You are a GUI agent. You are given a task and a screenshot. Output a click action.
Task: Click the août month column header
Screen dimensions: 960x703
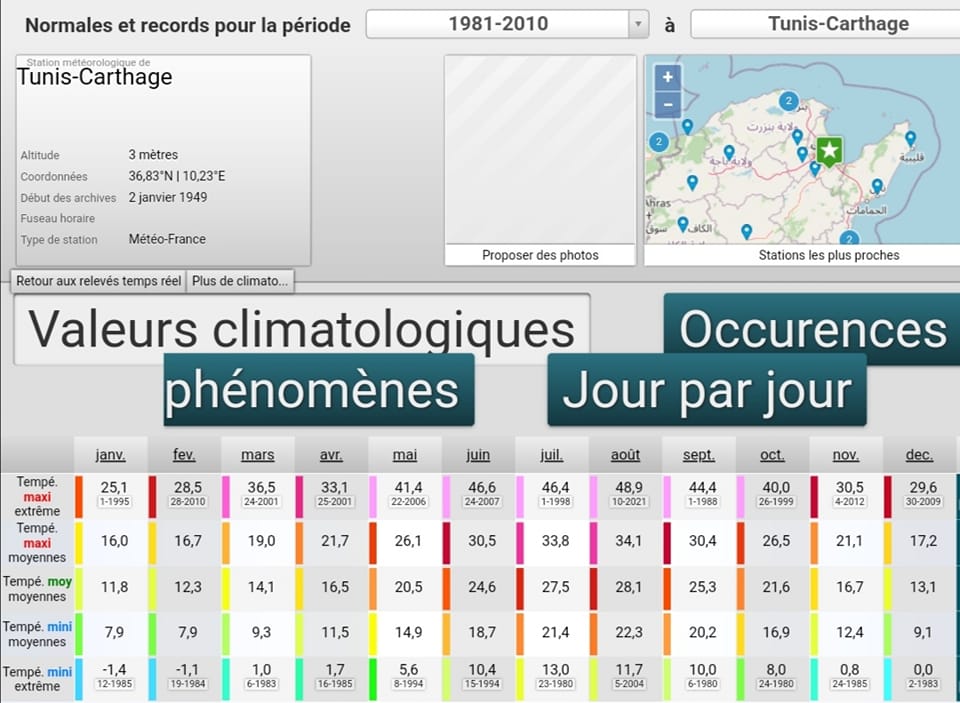(625, 455)
